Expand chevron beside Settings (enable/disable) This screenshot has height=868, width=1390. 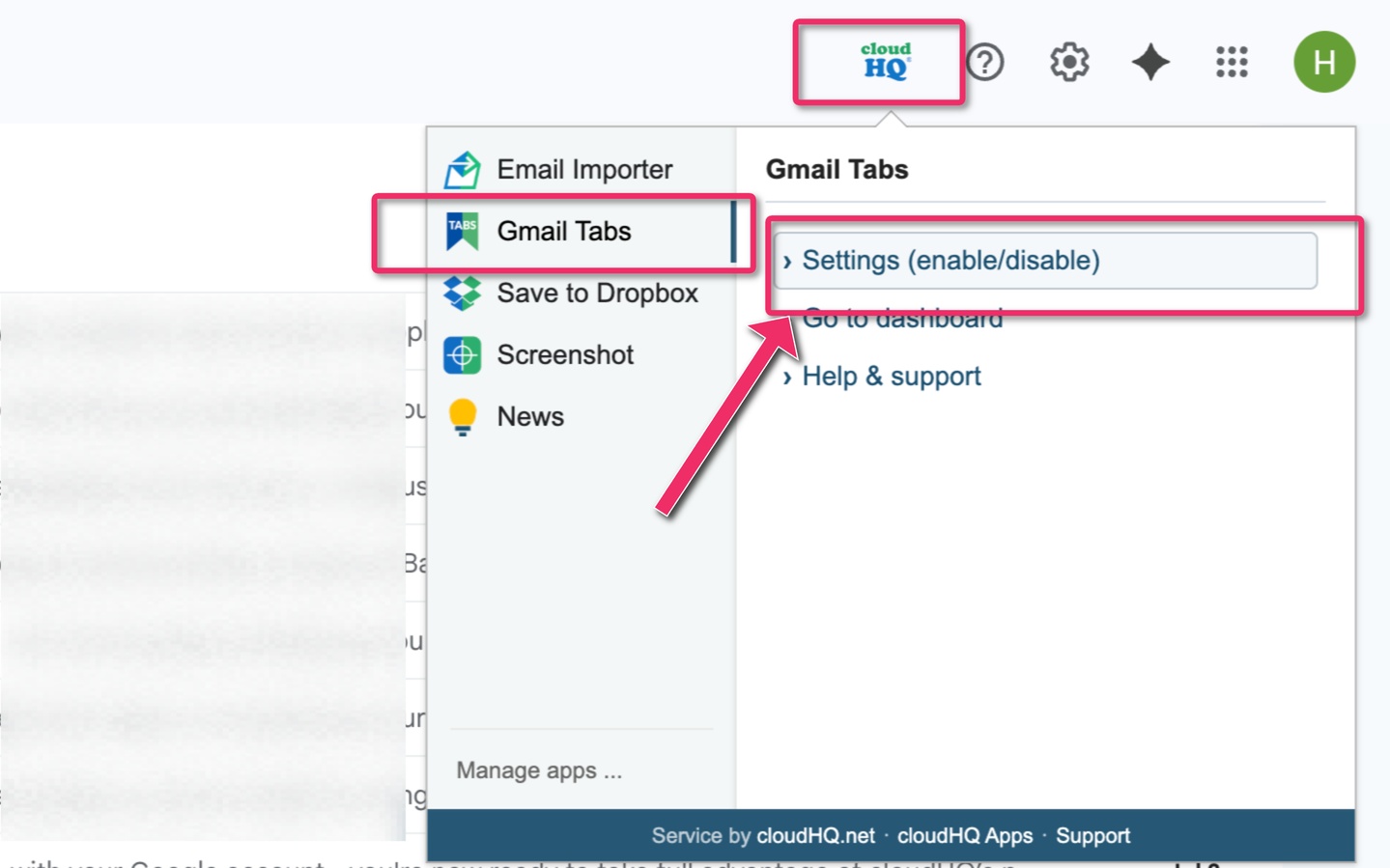(x=787, y=262)
